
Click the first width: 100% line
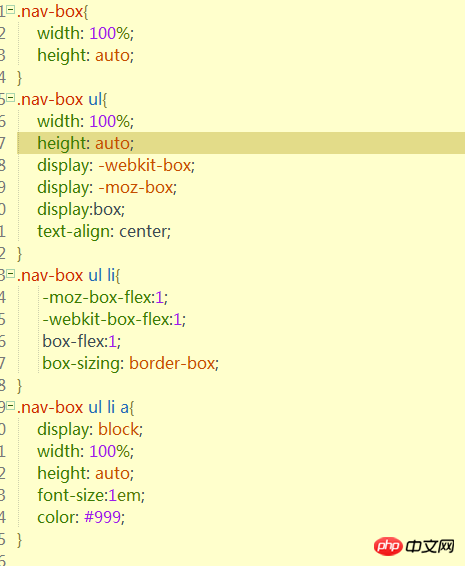[86, 33]
